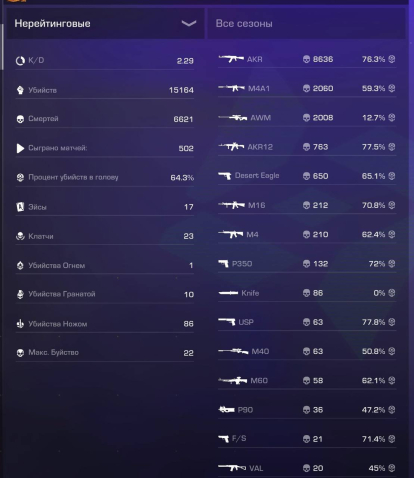
Task: Click the Убийства Гранатой stat row
Action: click(x=105, y=294)
